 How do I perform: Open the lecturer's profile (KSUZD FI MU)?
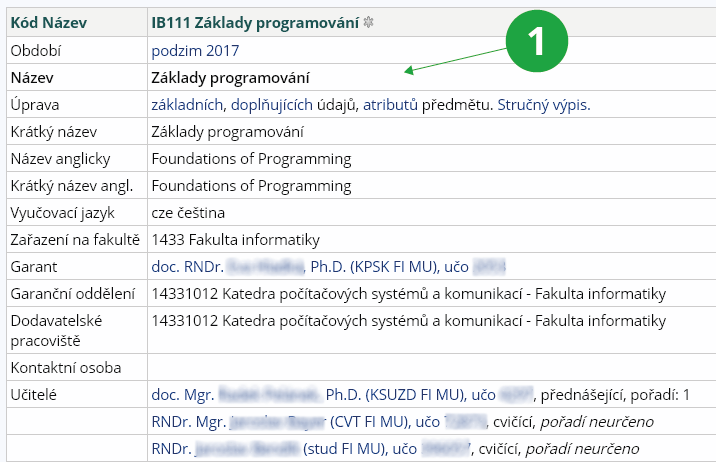click(328, 394)
